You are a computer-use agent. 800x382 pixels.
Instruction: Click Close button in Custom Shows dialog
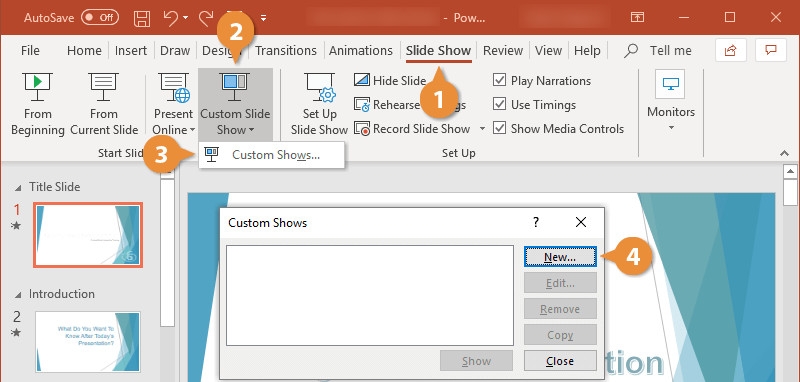point(560,361)
